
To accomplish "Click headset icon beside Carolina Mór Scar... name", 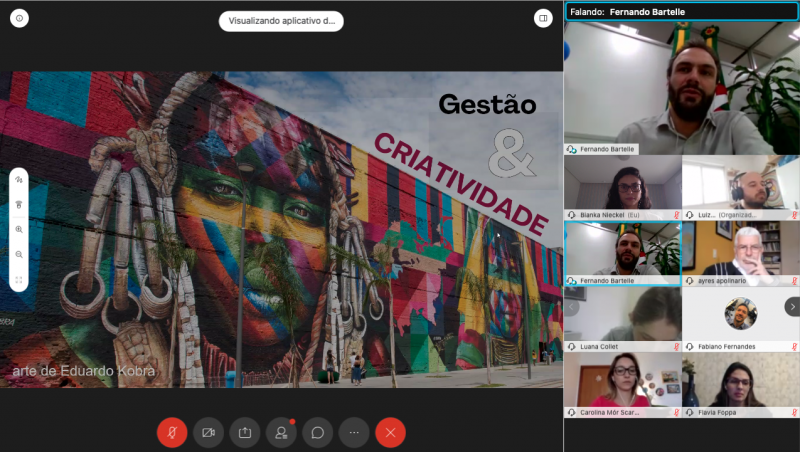I will coord(572,413).
